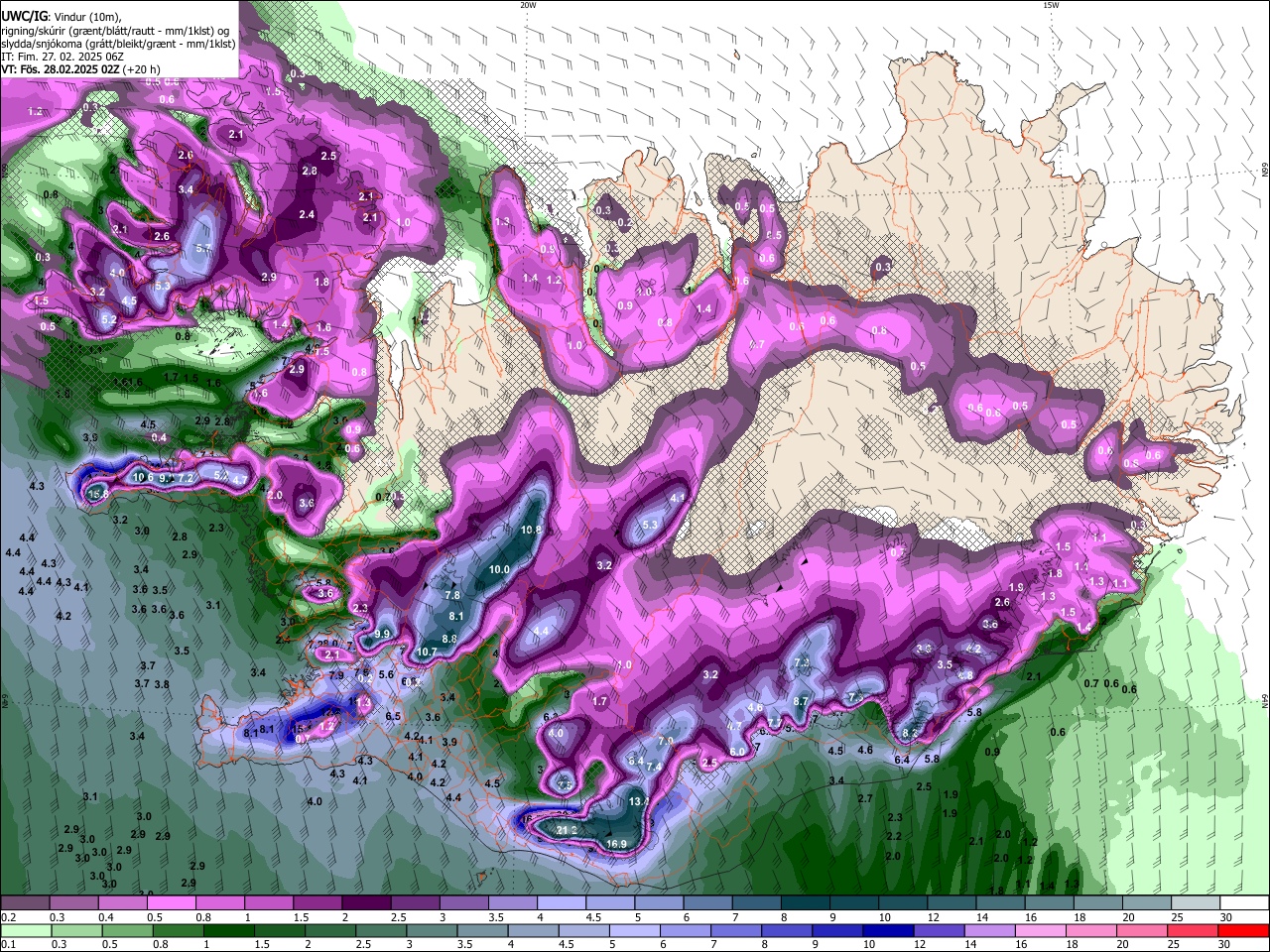Click the 10.6 value on the western peninsula
The width and height of the screenshot is (1270, 952).
tap(143, 477)
